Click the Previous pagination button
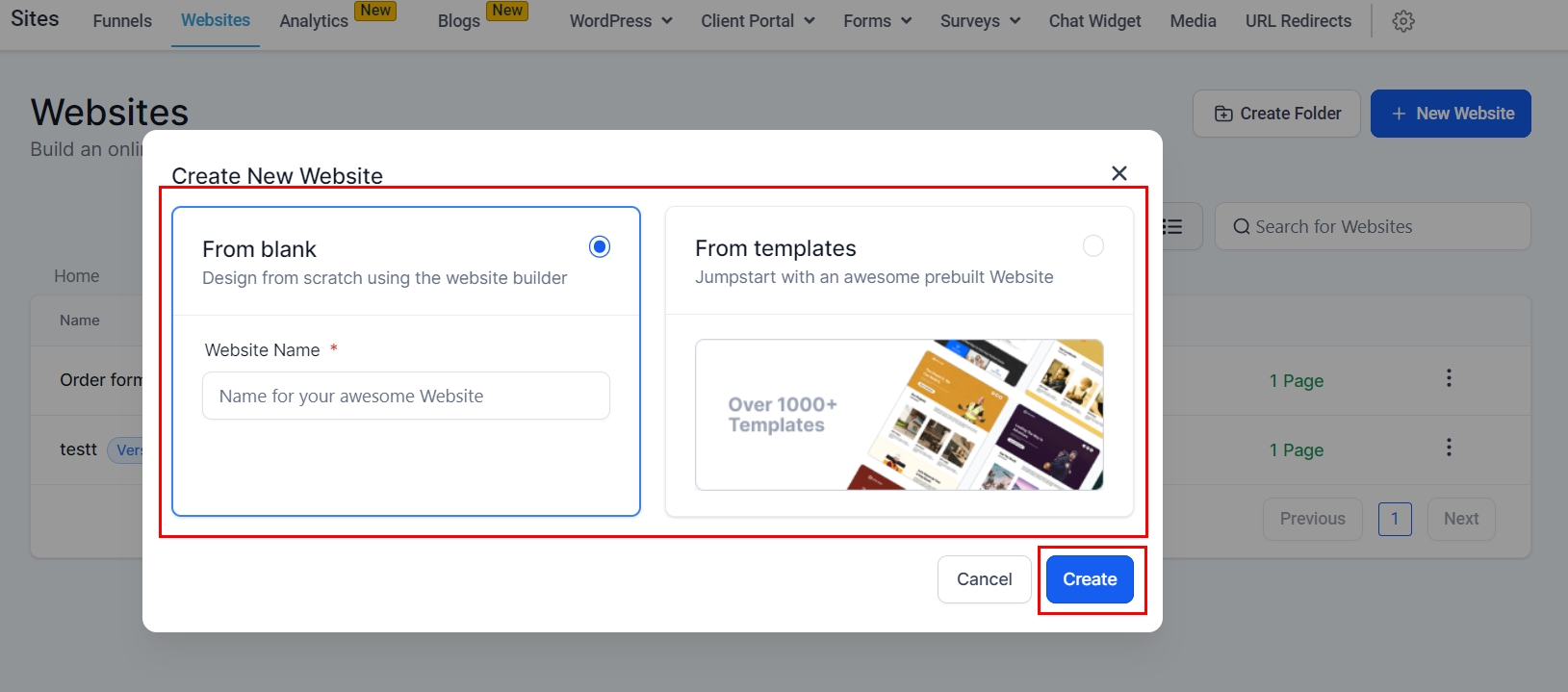Image resolution: width=1568 pixels, height=692 pixels. click(x=1313, y=519)
